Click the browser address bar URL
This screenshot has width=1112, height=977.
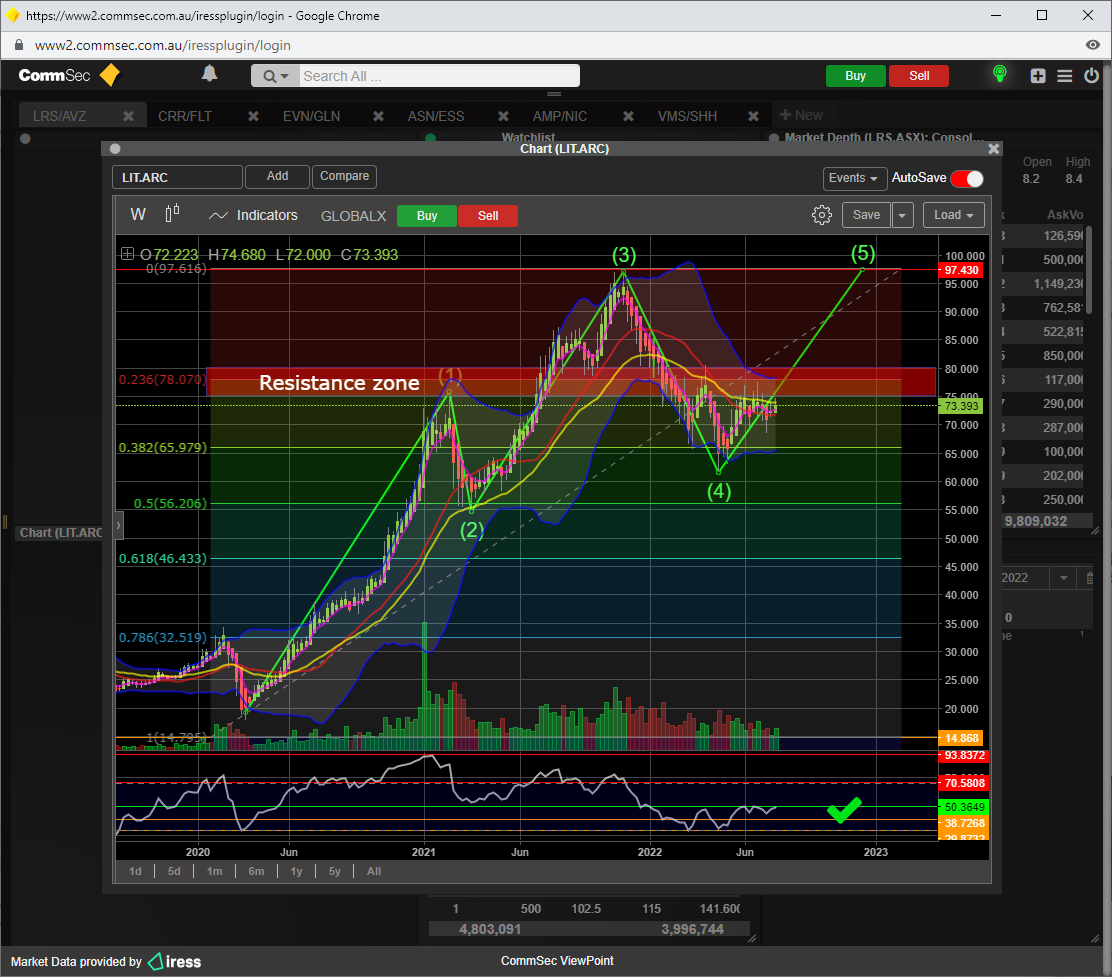pos(162,45)
